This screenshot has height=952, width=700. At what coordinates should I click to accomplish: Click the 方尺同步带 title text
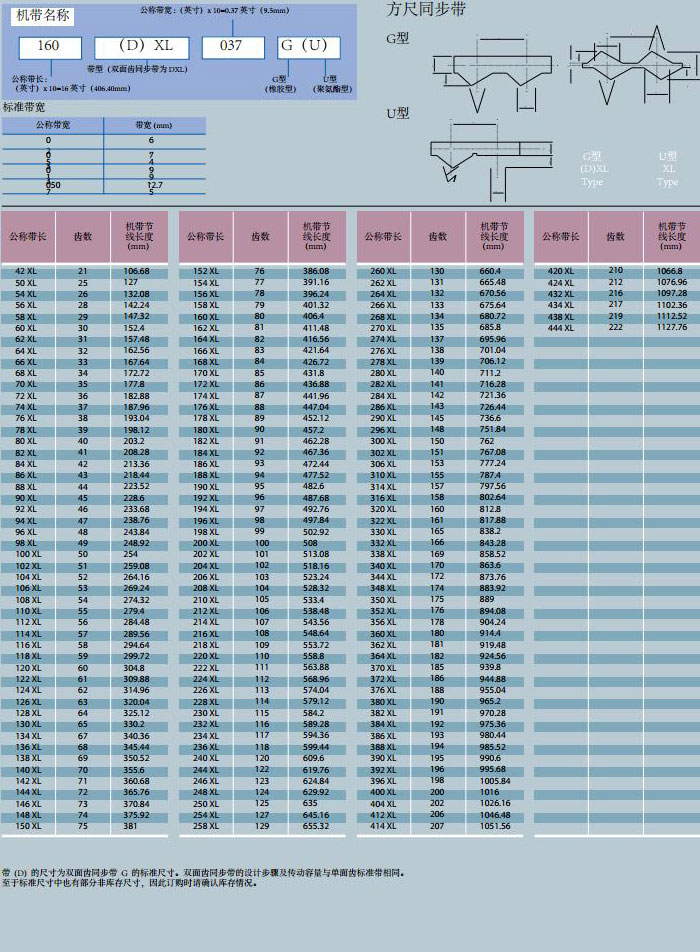[426, 10]
